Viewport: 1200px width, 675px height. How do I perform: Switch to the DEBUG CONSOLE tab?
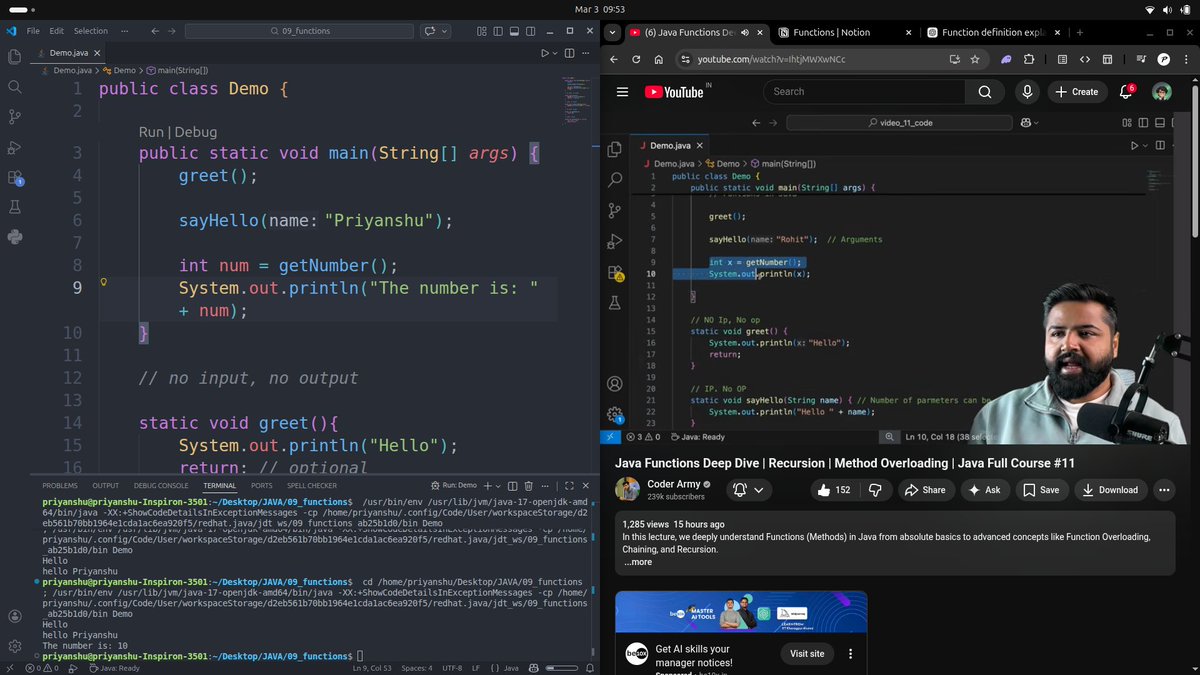(x=161, y=485)
